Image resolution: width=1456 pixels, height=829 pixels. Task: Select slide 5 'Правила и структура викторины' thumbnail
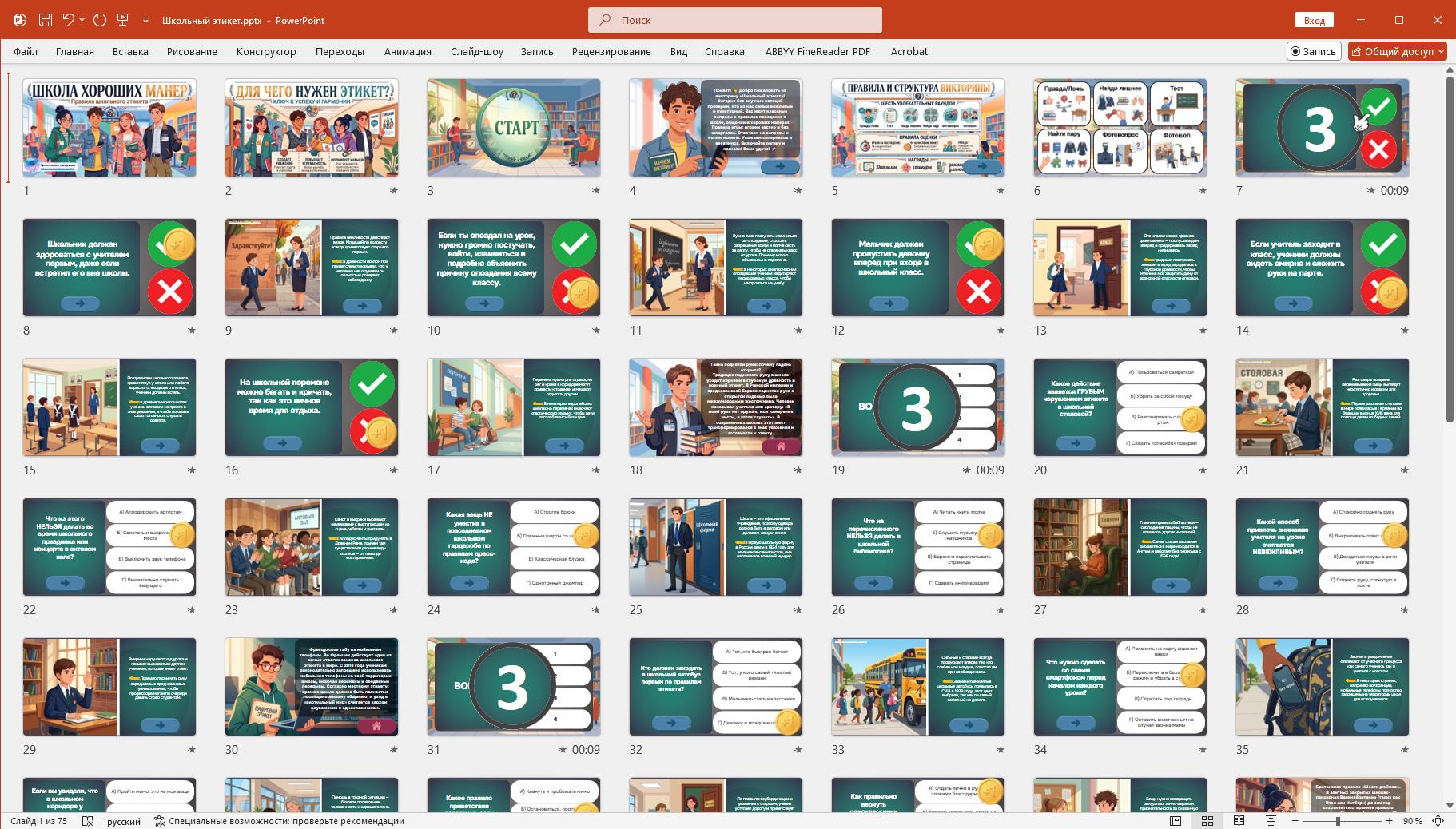918,128
